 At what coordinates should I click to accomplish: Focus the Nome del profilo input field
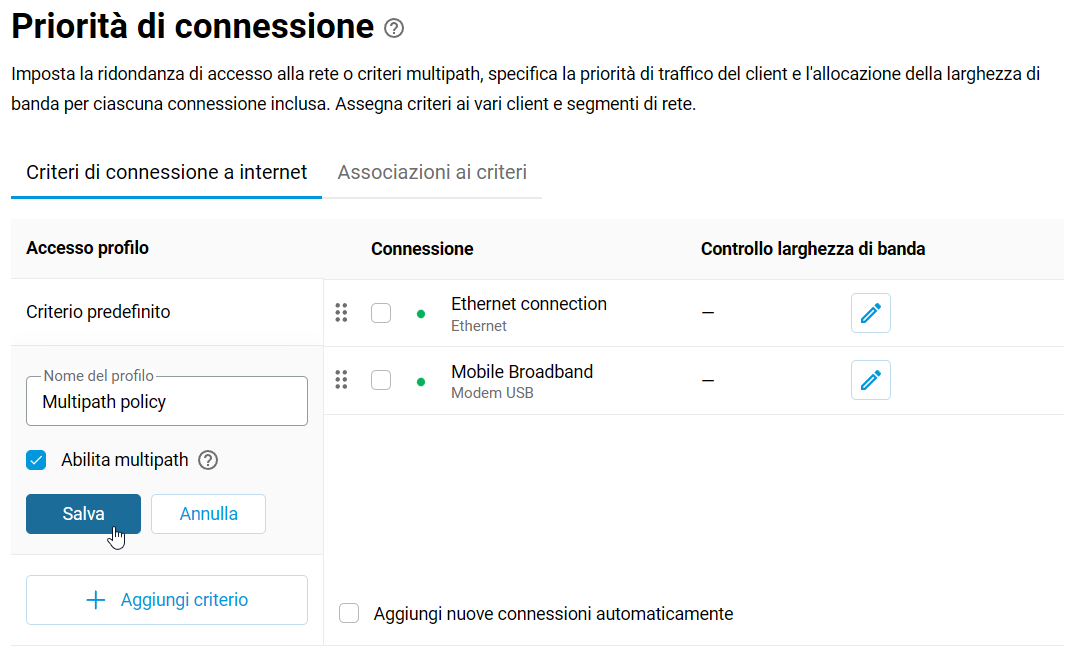167,401
